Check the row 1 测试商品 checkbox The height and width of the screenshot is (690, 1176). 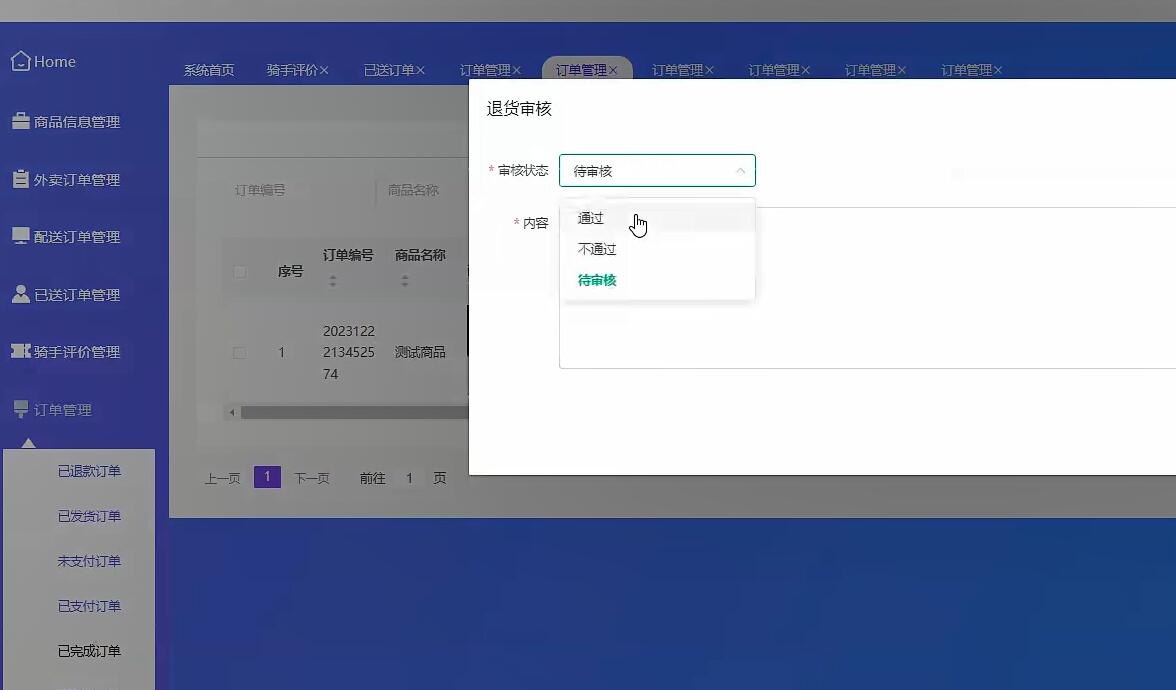(x=239, y=352)
